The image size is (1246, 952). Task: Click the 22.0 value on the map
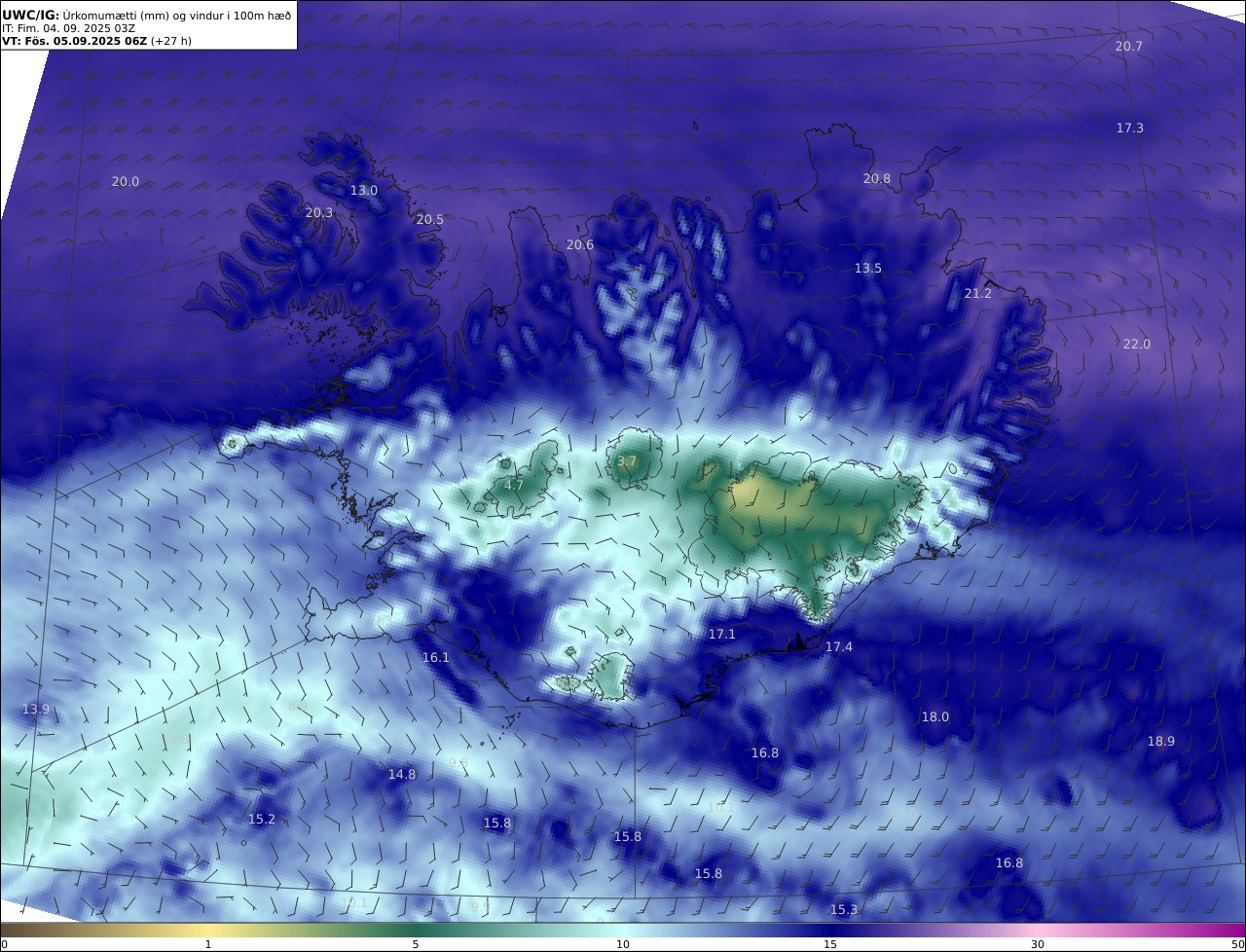[x=1137, y=345]
